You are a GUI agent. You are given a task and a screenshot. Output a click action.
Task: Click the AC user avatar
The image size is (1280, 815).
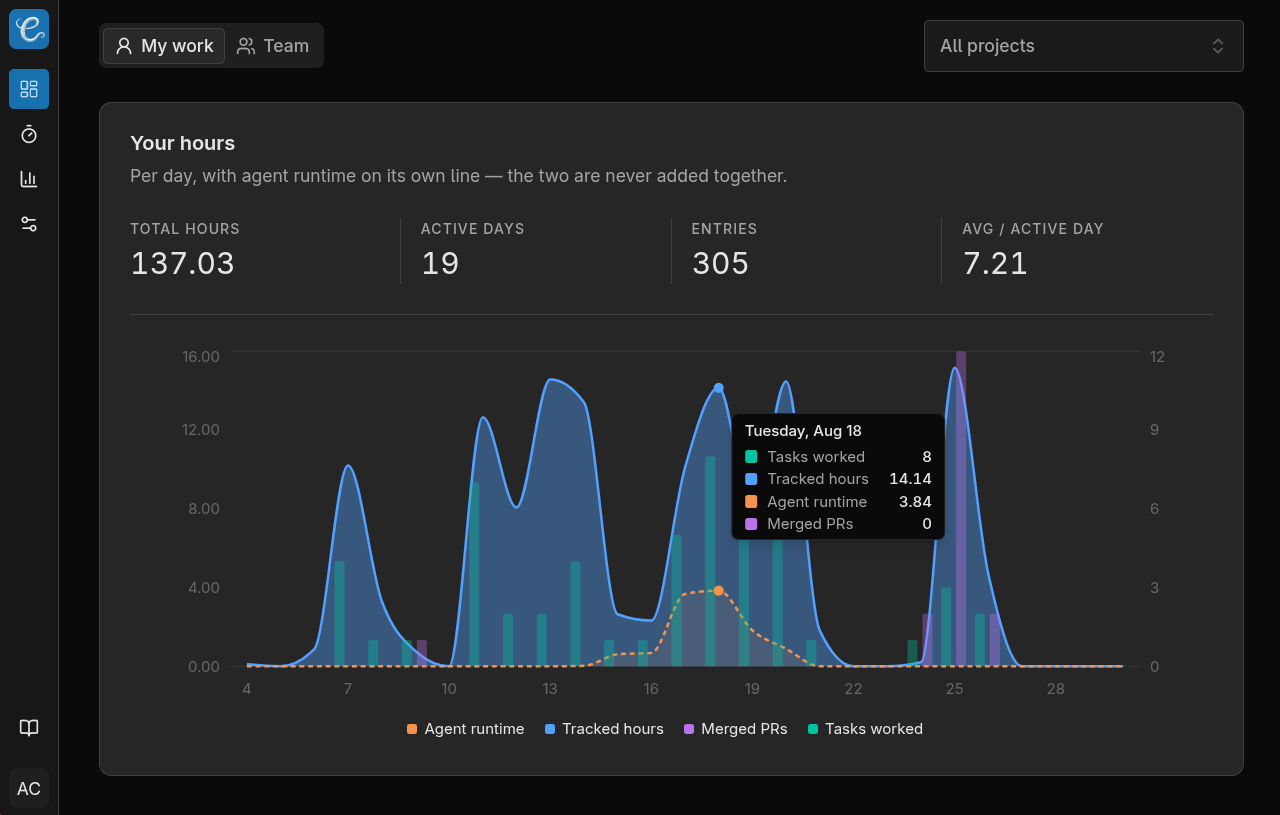click(29, 789)
